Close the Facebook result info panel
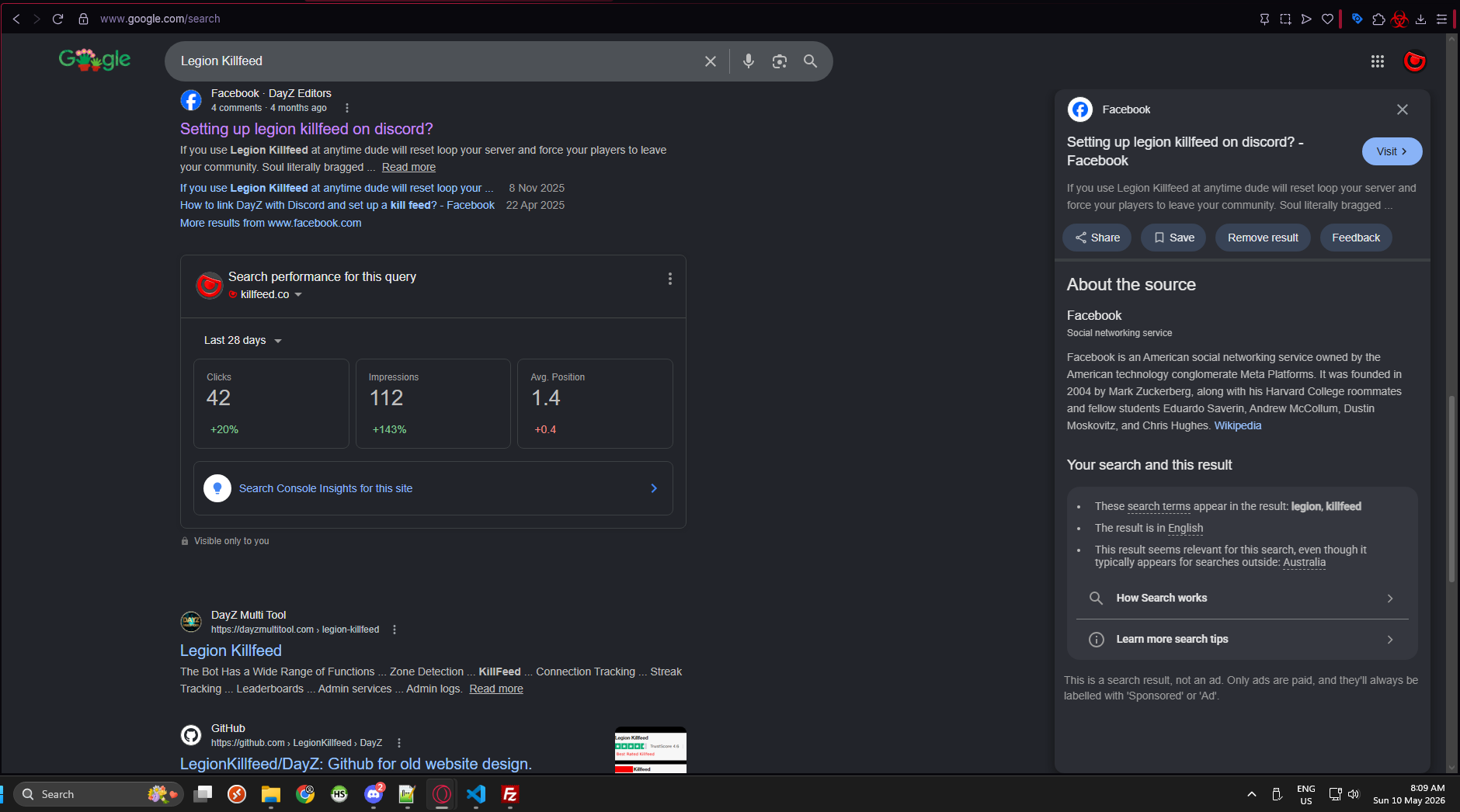 [1402, 109]
